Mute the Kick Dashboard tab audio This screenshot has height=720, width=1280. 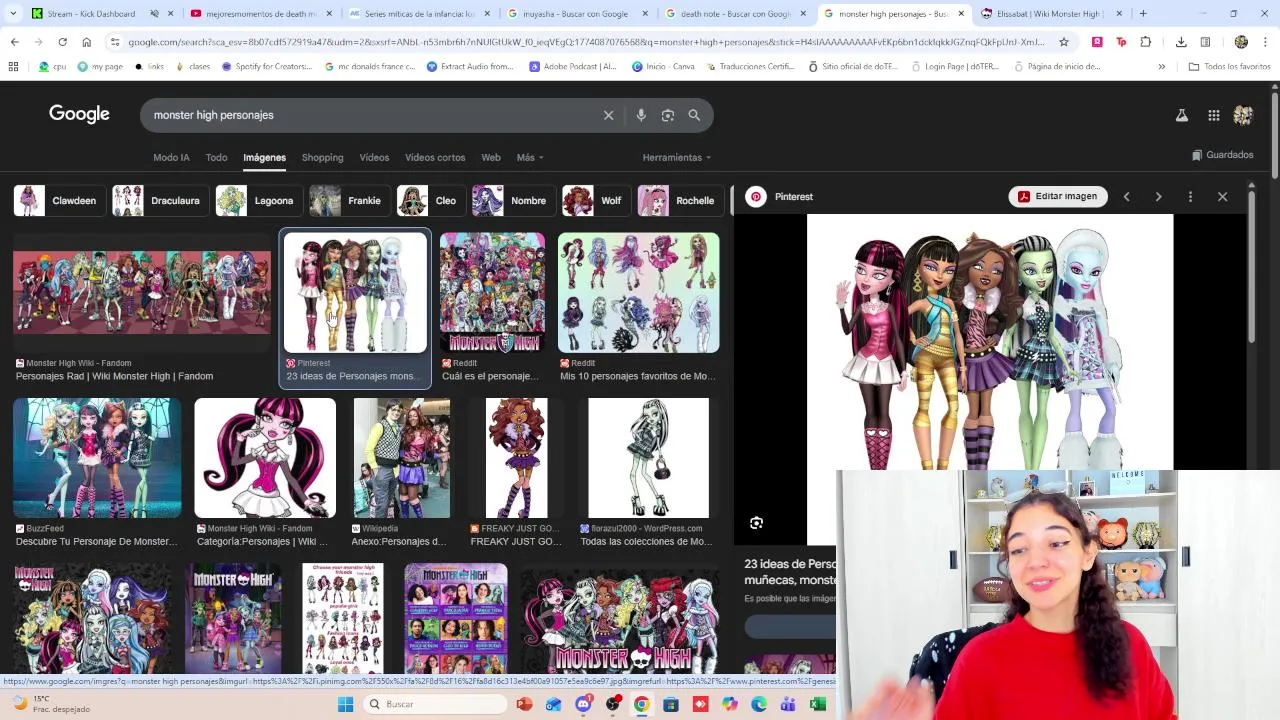tap(155, 14)
